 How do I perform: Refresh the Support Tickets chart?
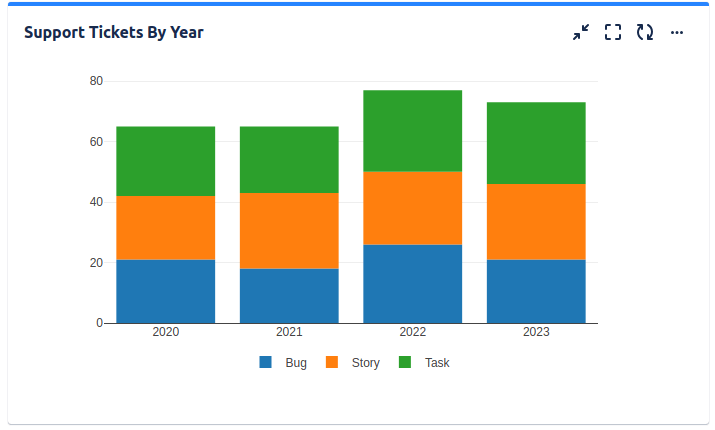645,33
